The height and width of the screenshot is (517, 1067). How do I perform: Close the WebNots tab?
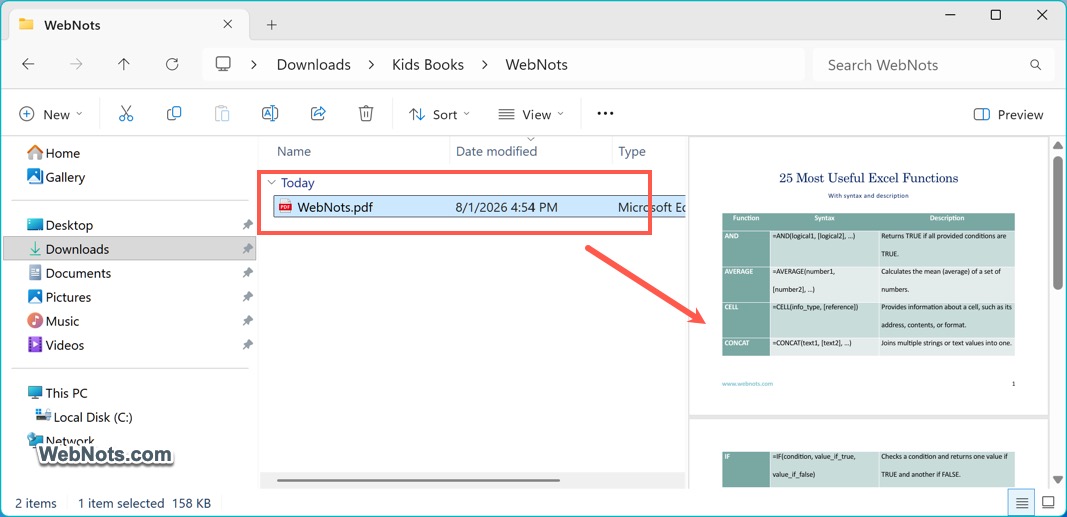click(x=228, y=24)
